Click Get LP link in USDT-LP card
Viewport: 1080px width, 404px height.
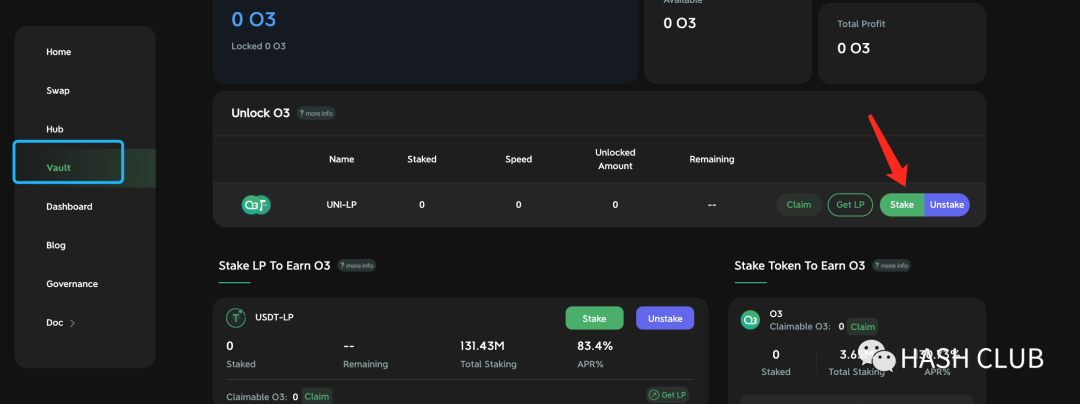click(667, 394)
